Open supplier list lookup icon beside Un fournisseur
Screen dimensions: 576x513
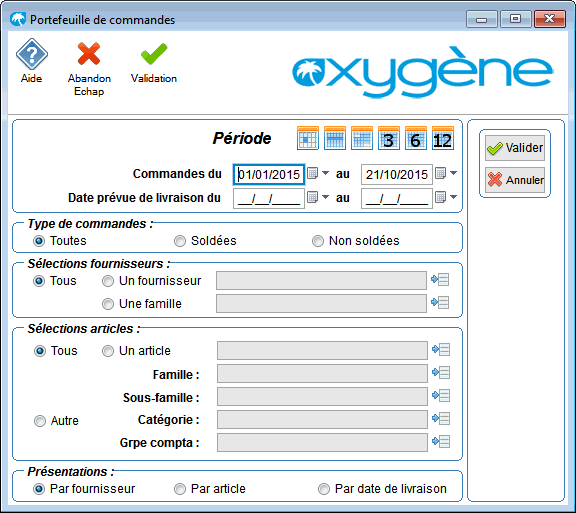point(440,280)
